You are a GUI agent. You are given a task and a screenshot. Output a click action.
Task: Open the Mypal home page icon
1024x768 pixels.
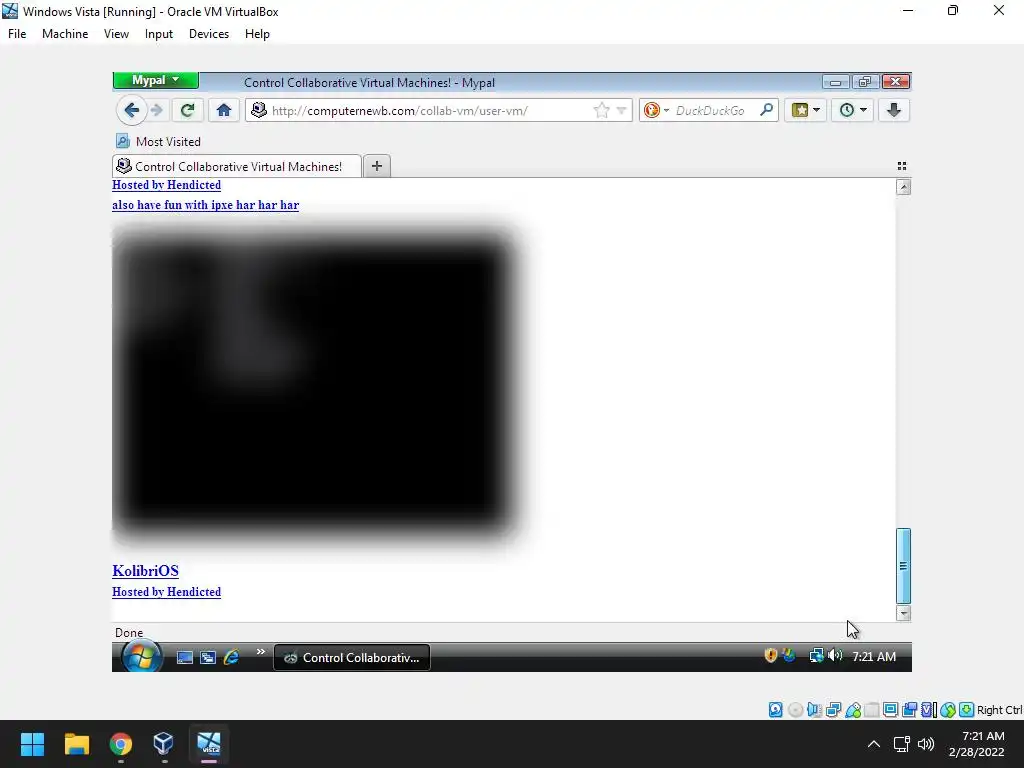[x=224, y=110]
